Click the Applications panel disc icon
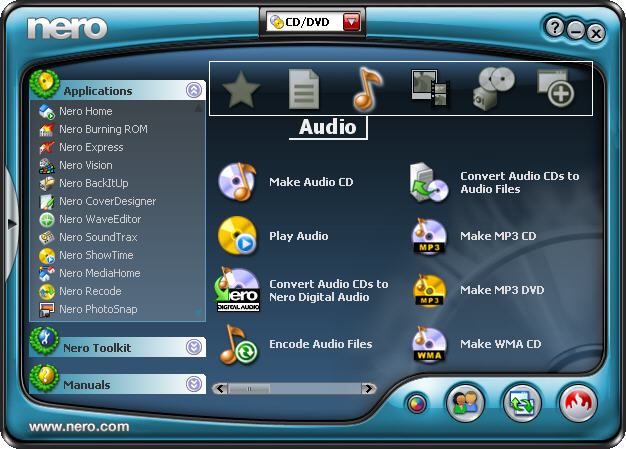This screenshot has width=626, height=449. tap(44, 84)
